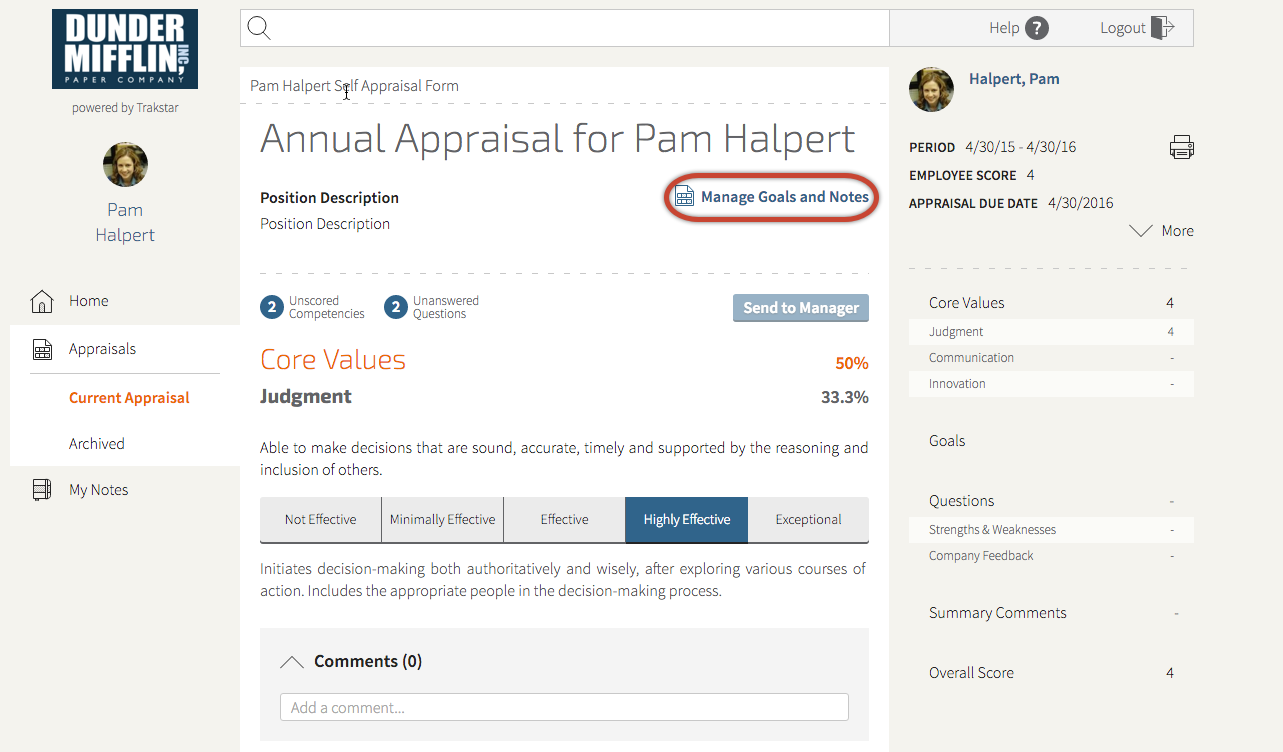1283x752 pixels.
Task: Click the Add a comment field
Action: coord(564,707)
